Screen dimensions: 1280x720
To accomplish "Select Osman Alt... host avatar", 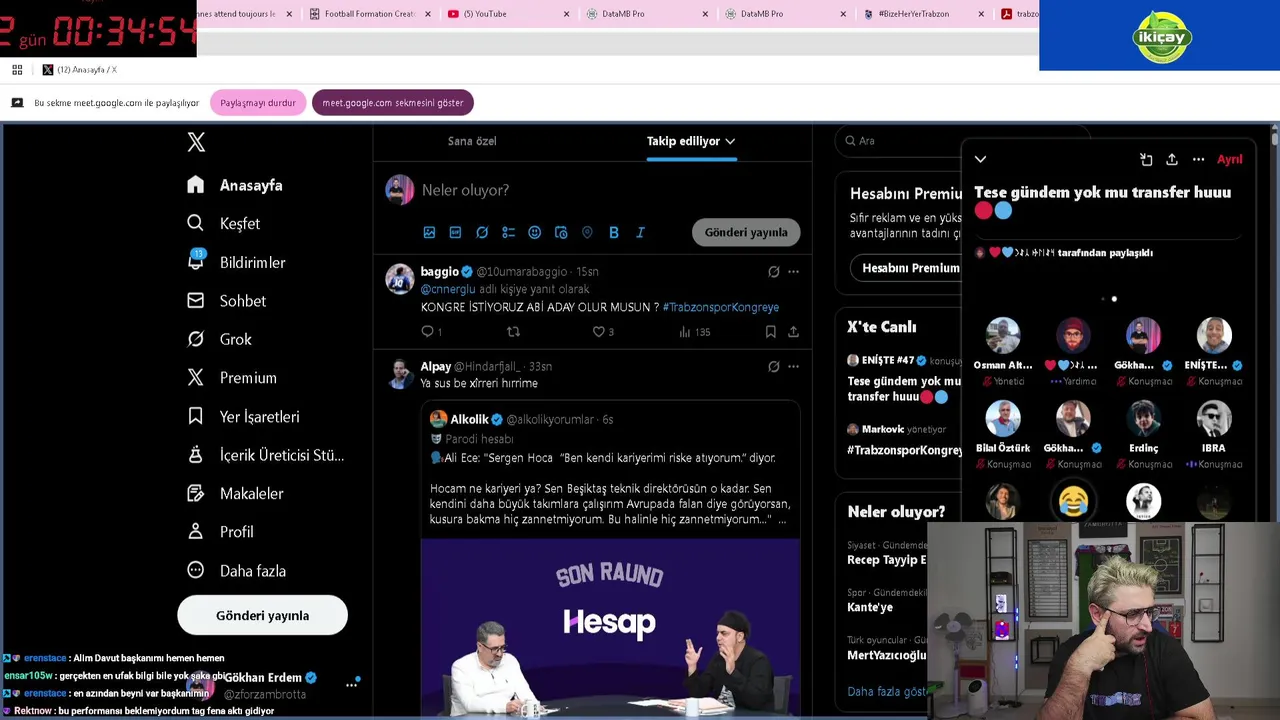I will click(1003, 336).
